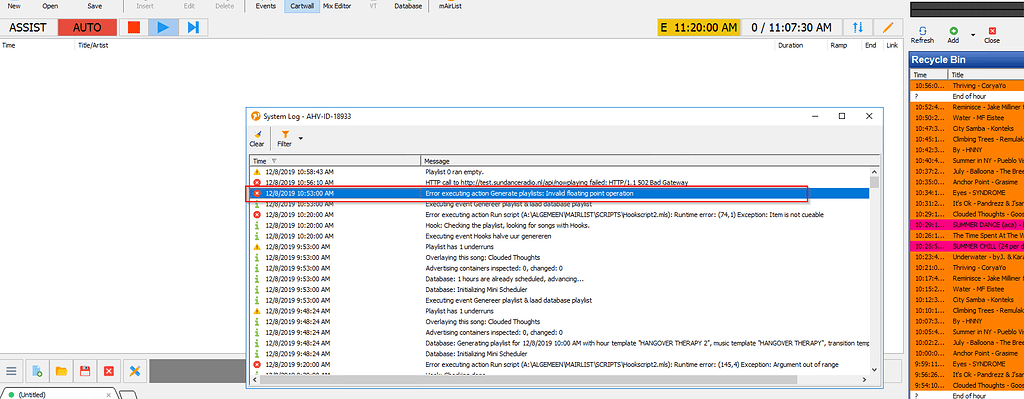Click the Title/Artist playlist column header
Image resolution: width=1024 pixels, height=399 pixels.
pyautogui.click(x=424, y=46)
